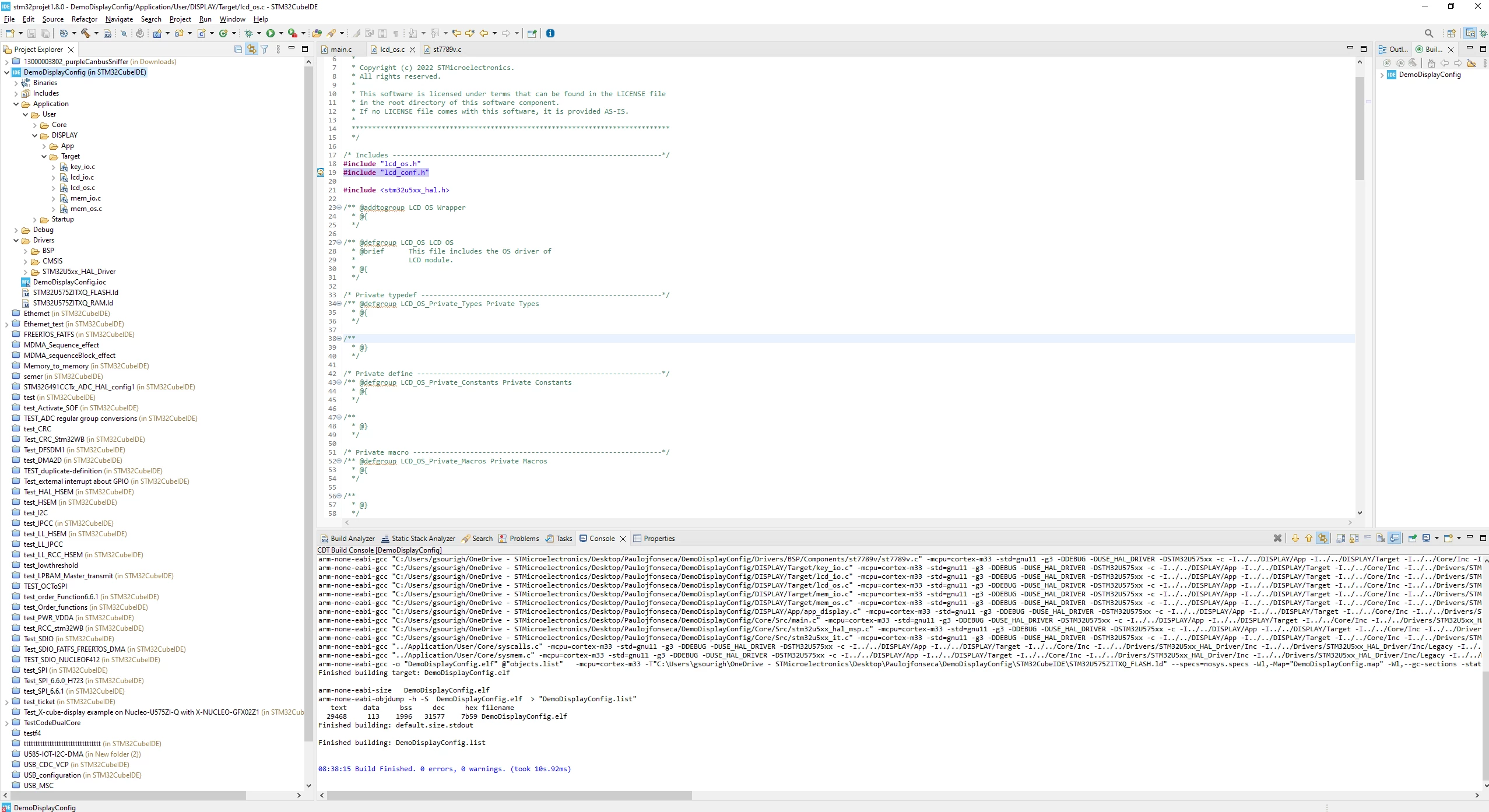Select DemoDisplayConfig.ioc file
Viewport: 1489px width, 812px height.
click(x=69, y=282)
